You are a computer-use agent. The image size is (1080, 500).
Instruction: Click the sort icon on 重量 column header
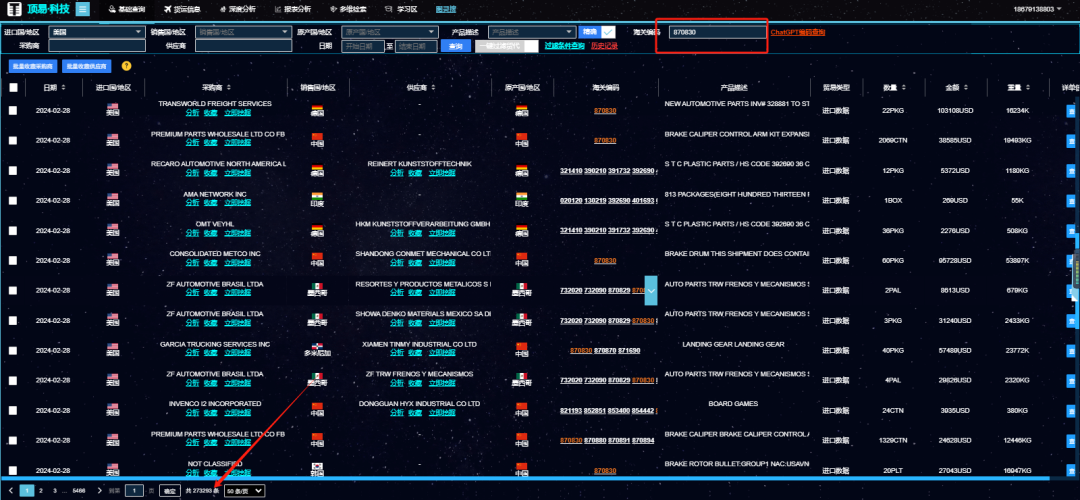(x=1027, y=87)
